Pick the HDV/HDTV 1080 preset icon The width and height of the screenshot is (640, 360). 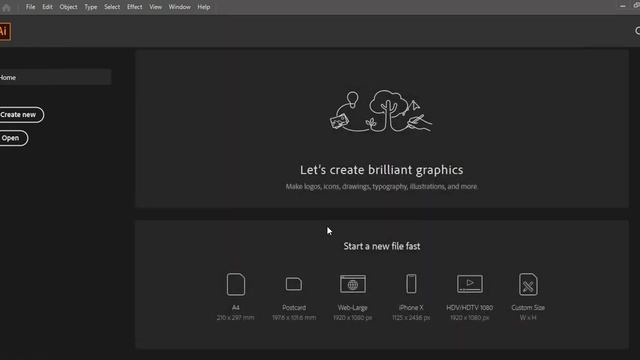pos(470,284)
